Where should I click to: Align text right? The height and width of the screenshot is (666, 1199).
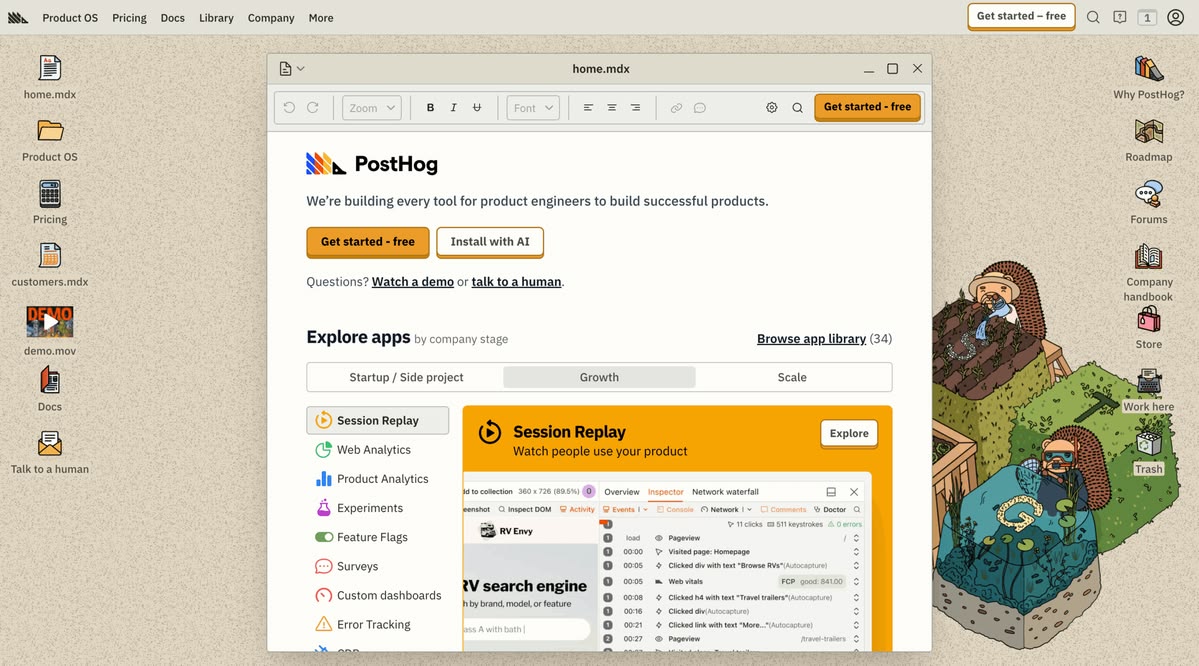coord(635,108)
